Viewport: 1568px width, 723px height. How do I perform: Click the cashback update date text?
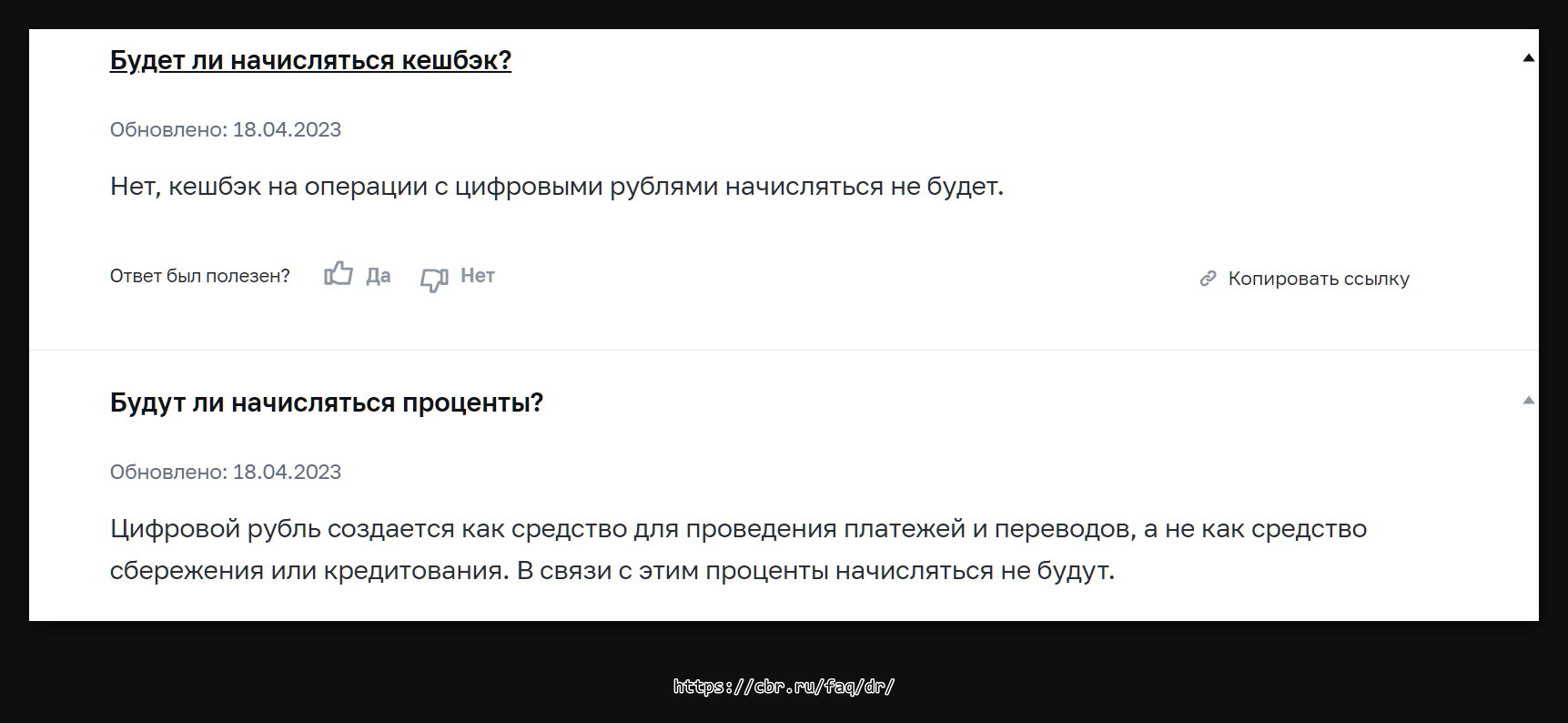pyautogui.click(x=225, y=129)
